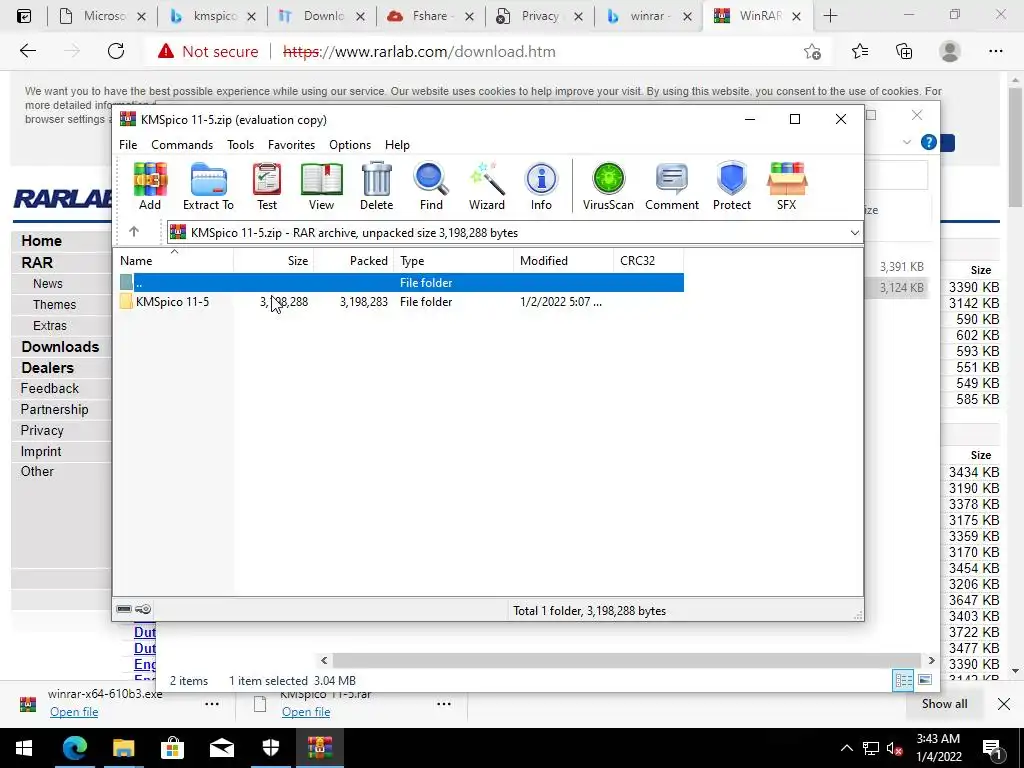This screenshot has width=1024, height=768.
Task: Refresh the Edge browser page
Action: pyautogui.click(x=116, y=51)
